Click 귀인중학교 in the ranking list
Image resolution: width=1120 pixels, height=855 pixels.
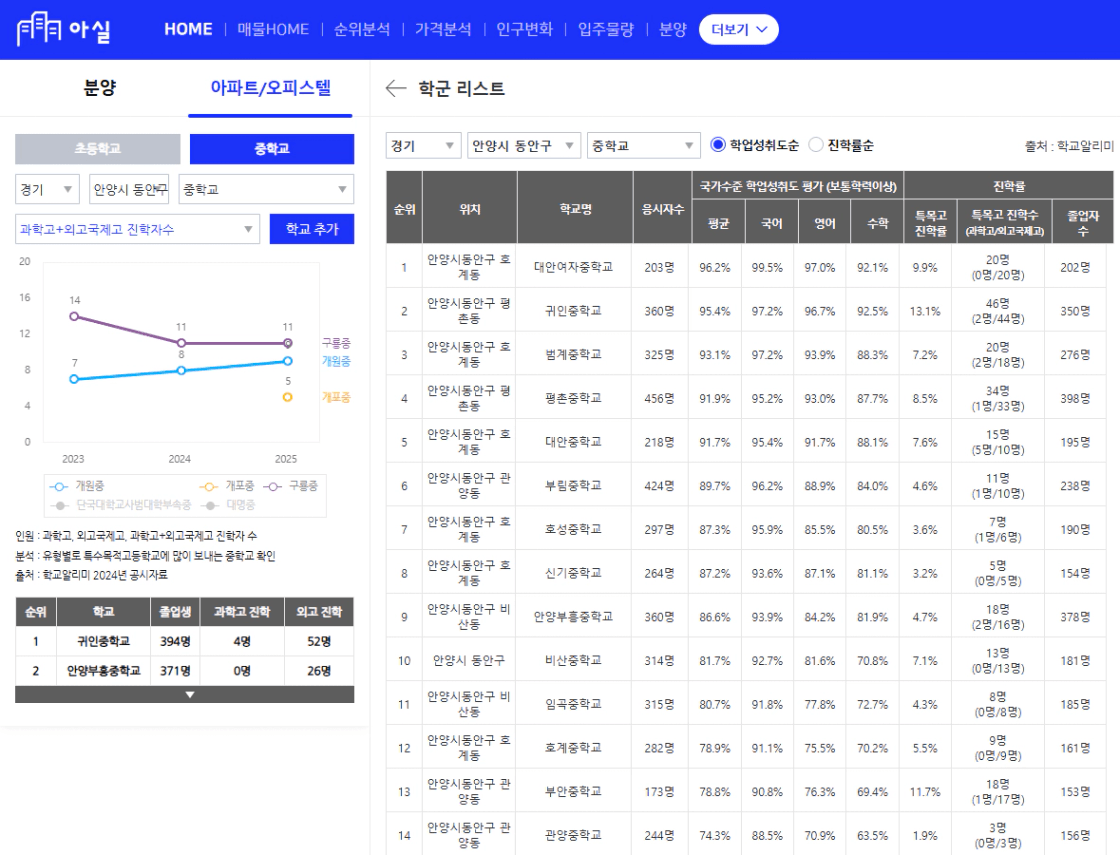[574, 311]
